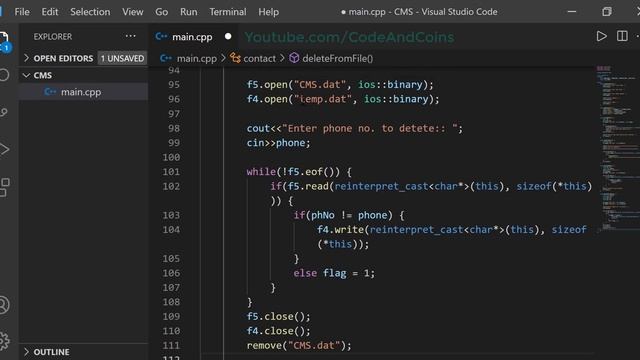640x360 pixels.
Task: Click the C++ icon in main.cpp tab
Action: tap(161, 37)
